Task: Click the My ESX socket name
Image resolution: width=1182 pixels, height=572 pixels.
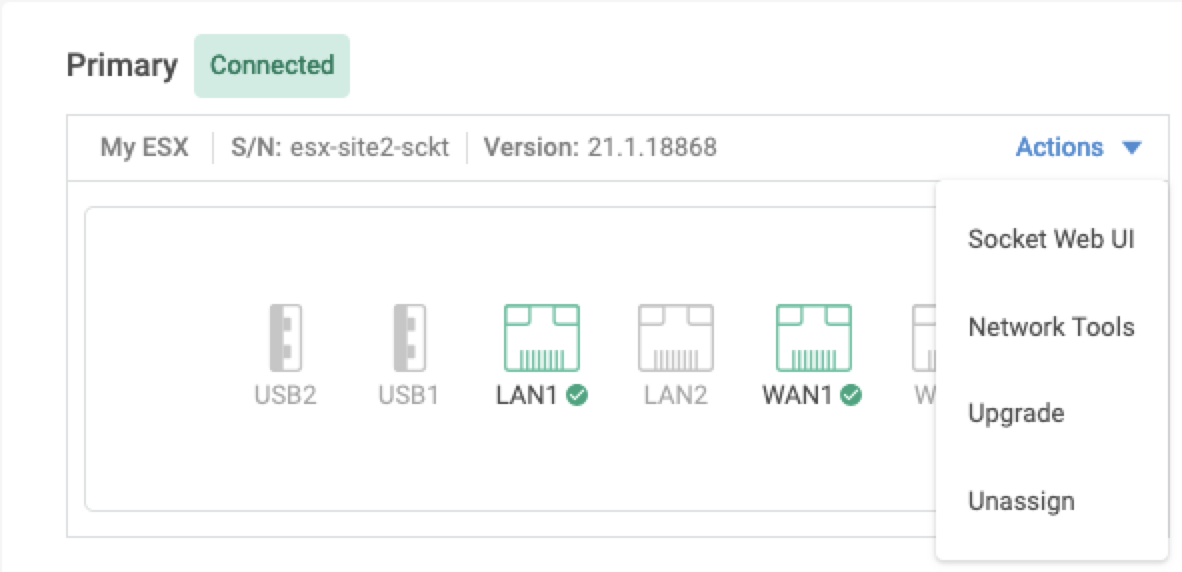Action: pyautogui.click(x=144, y=148)
